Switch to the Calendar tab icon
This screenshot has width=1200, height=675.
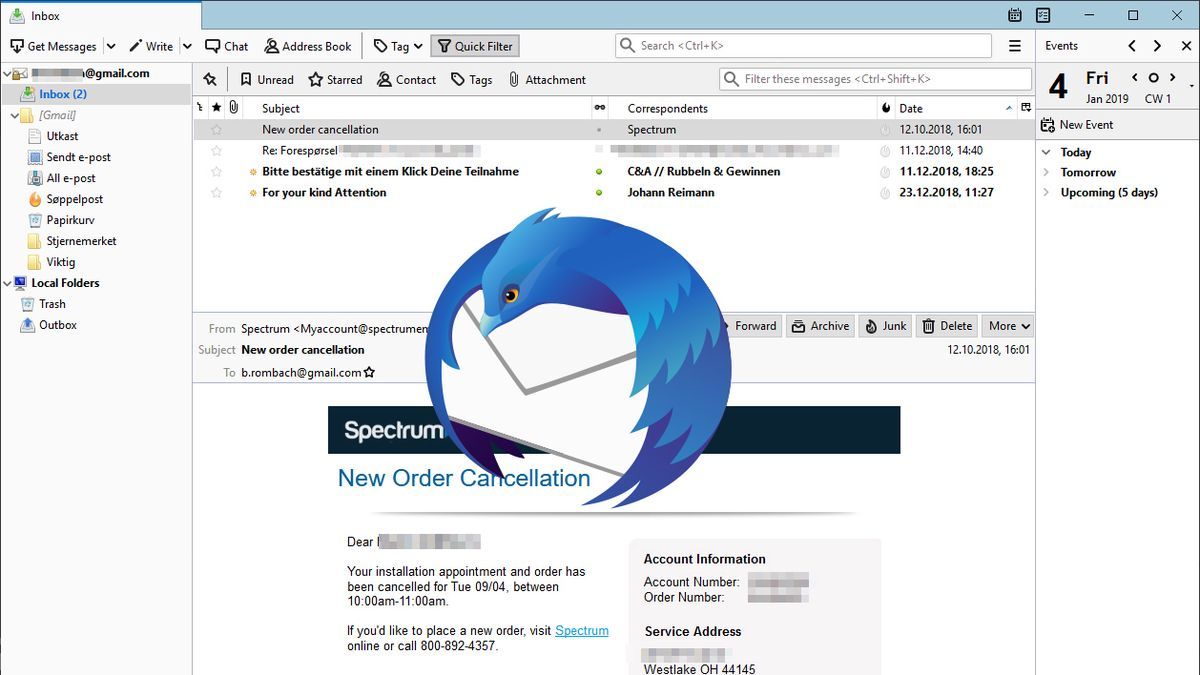pyautogui.click(x=1015, y=15)
